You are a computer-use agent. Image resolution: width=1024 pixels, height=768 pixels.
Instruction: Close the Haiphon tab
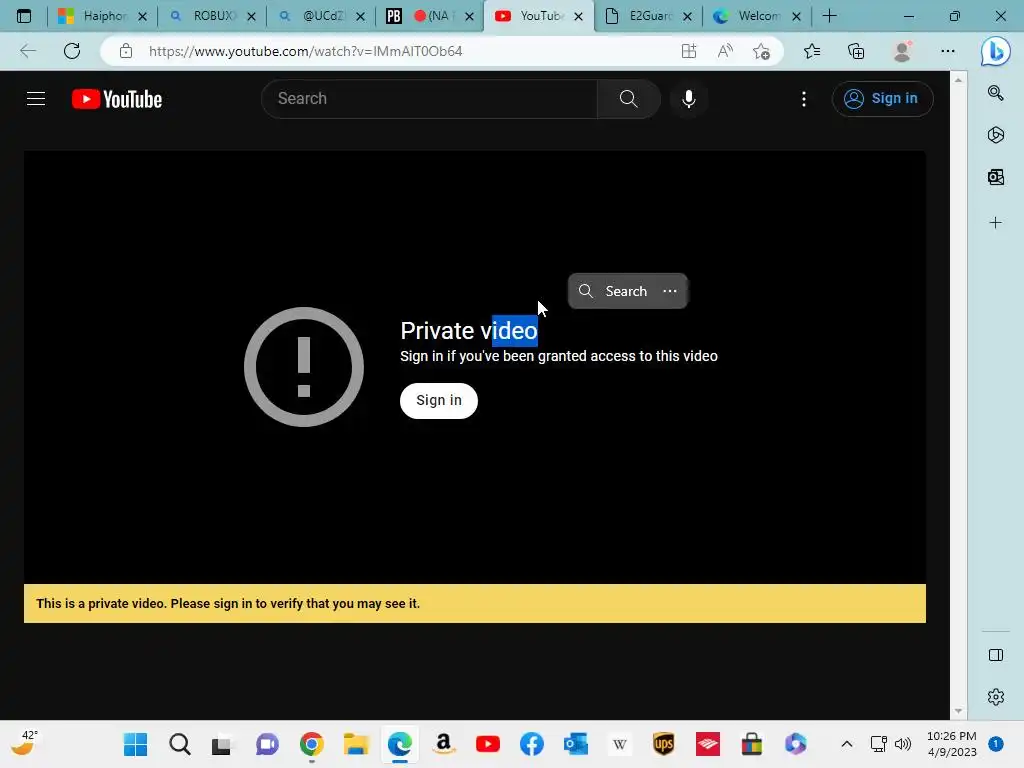(142, 16)
